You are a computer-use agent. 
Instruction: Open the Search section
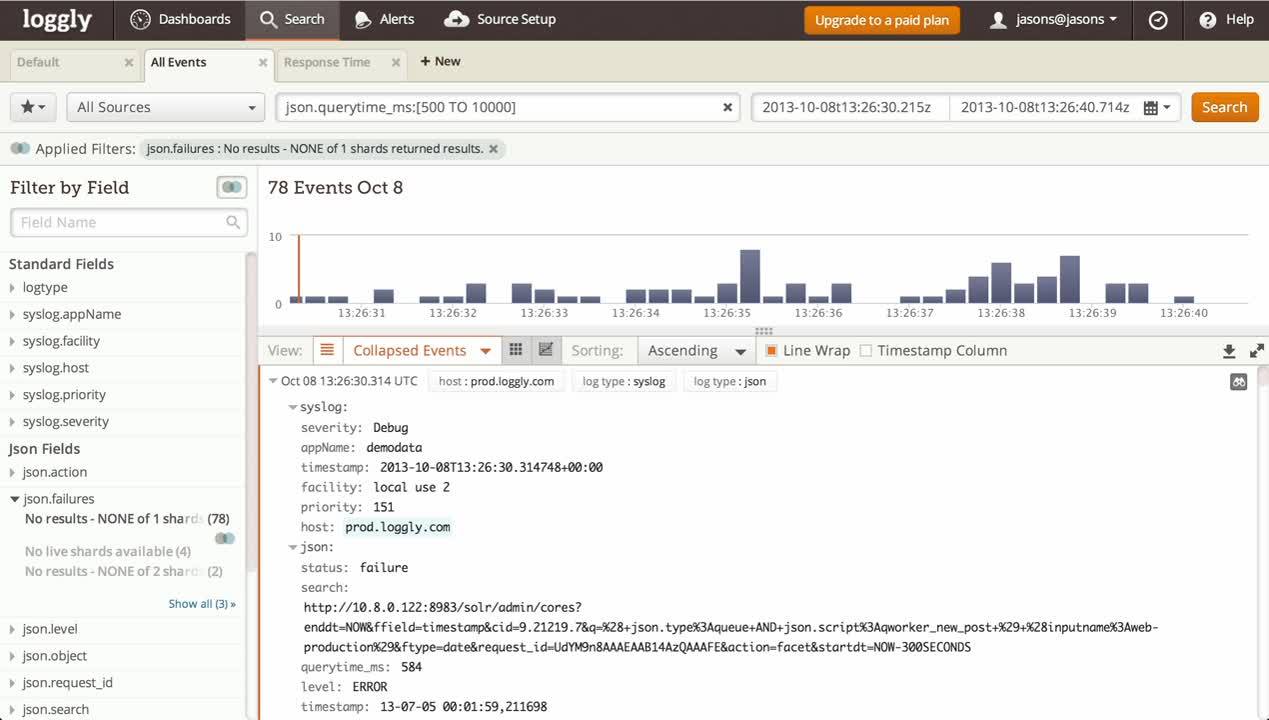click(292, 19)
